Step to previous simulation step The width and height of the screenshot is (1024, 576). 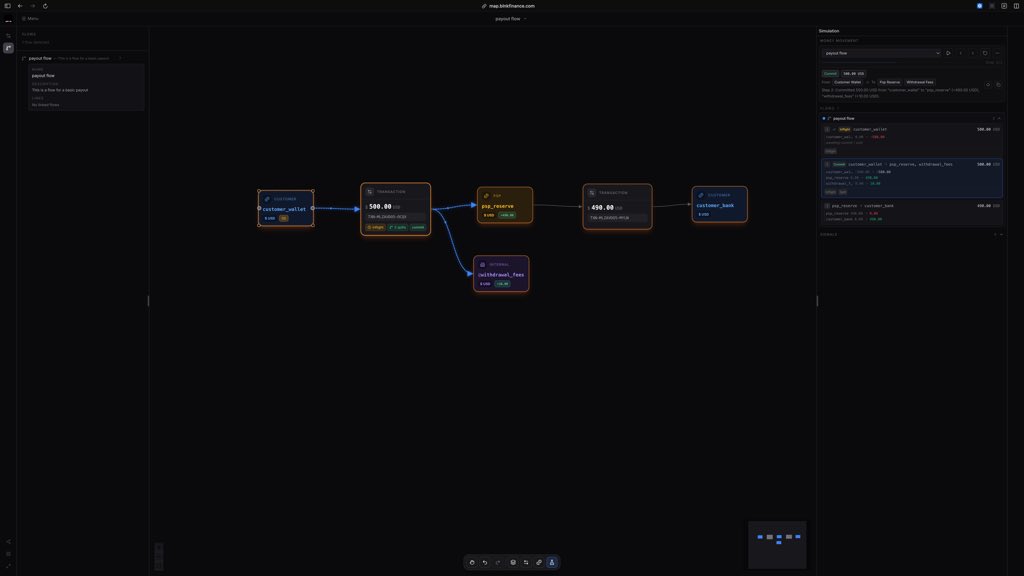(961, 53)
